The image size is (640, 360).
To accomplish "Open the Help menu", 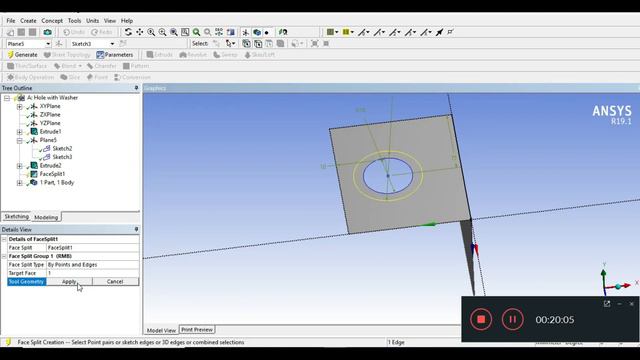I will (x=127, y=20).
